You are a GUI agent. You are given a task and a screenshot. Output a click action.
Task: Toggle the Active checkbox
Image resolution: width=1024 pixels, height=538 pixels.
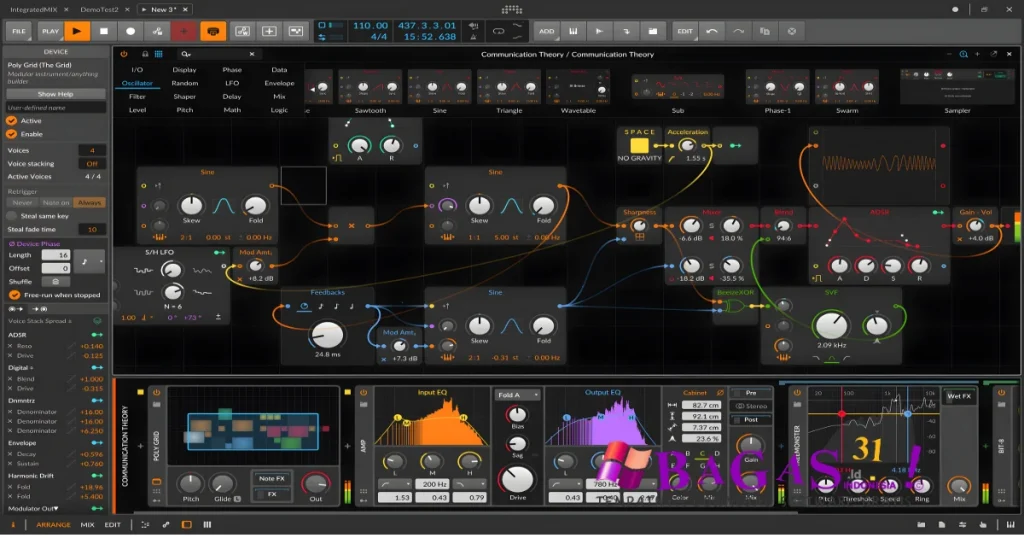tap(12, 121)
